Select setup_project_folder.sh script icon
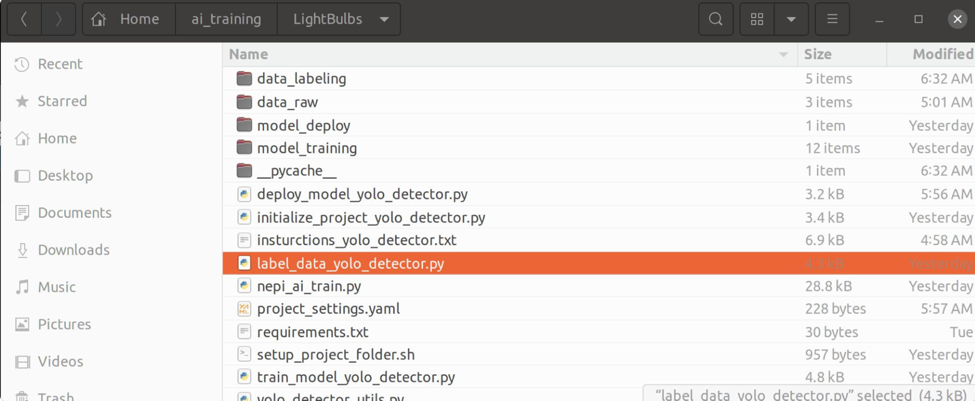This screenshot has width=975, height=401. click(244, 355)
